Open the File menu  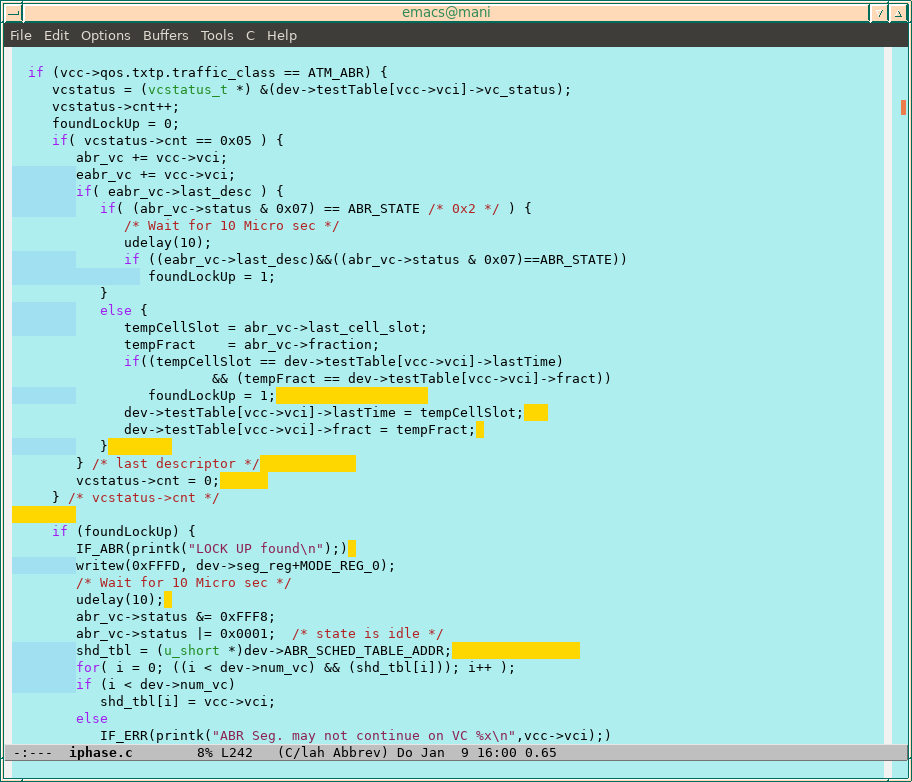coord(21,35)
